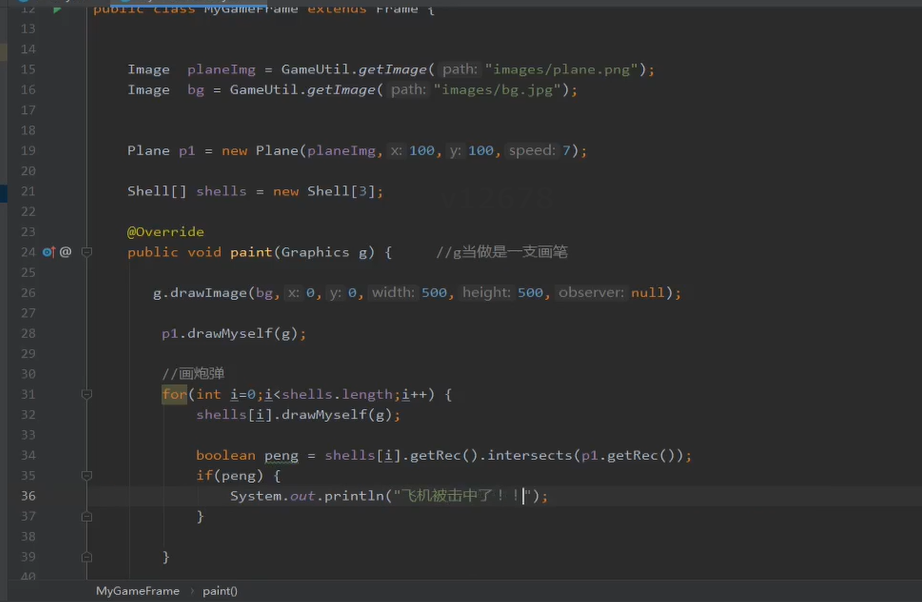The image size is (922, 602).
Task: Click line number 15 in the gutter
Action: coord(28,69)
